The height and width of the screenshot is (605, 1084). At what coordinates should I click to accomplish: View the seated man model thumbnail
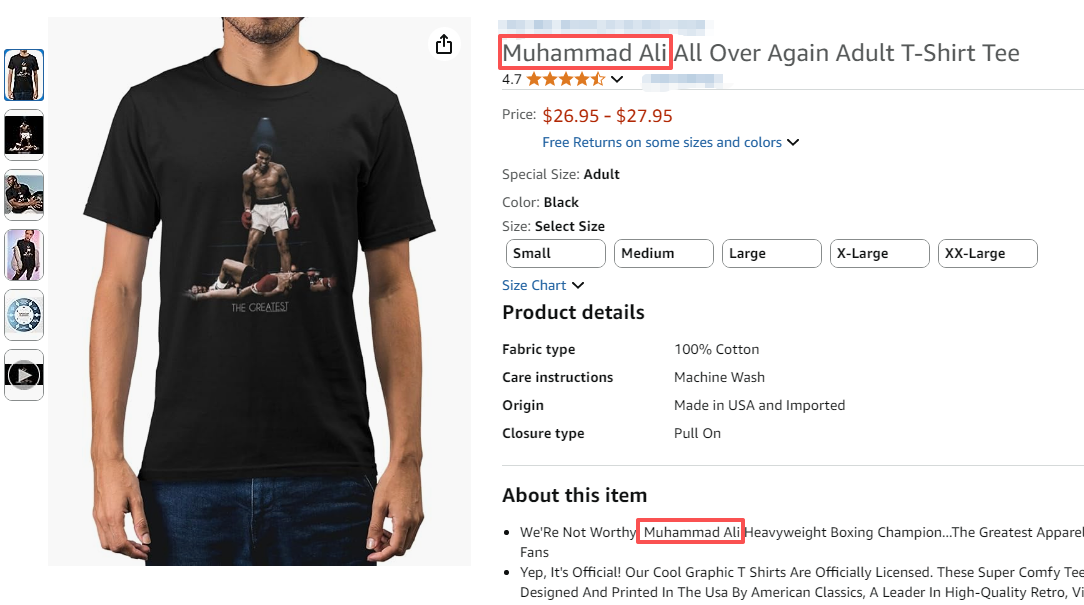click(24, 195)
